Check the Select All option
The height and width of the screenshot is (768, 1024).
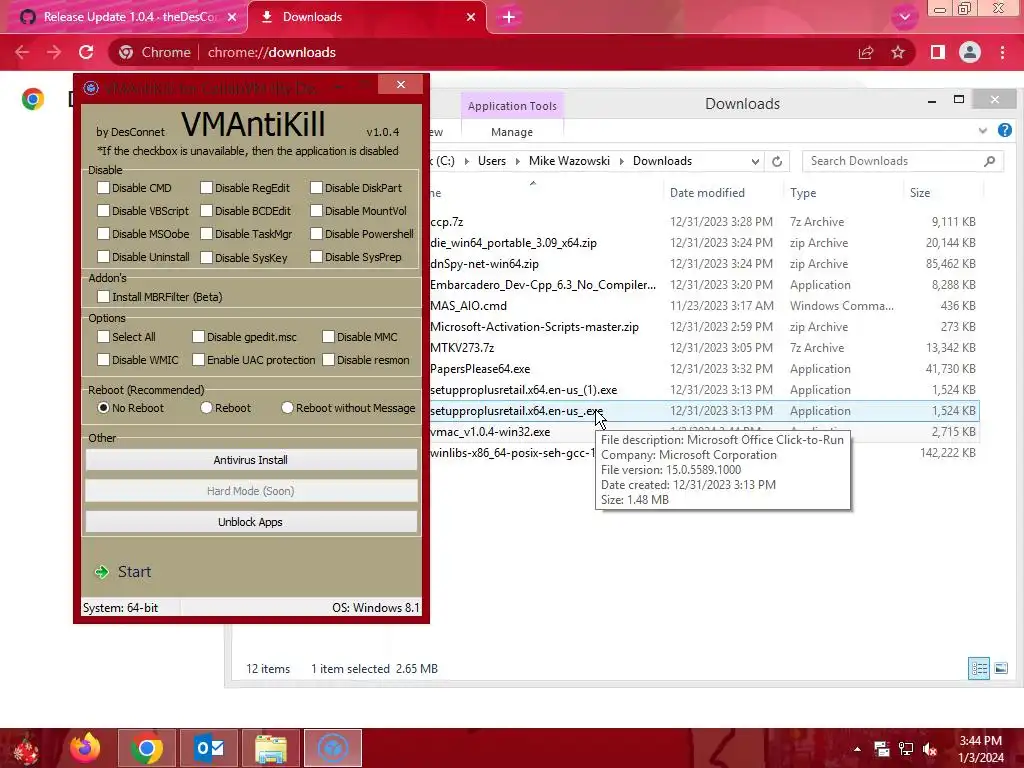click(103, 336)
